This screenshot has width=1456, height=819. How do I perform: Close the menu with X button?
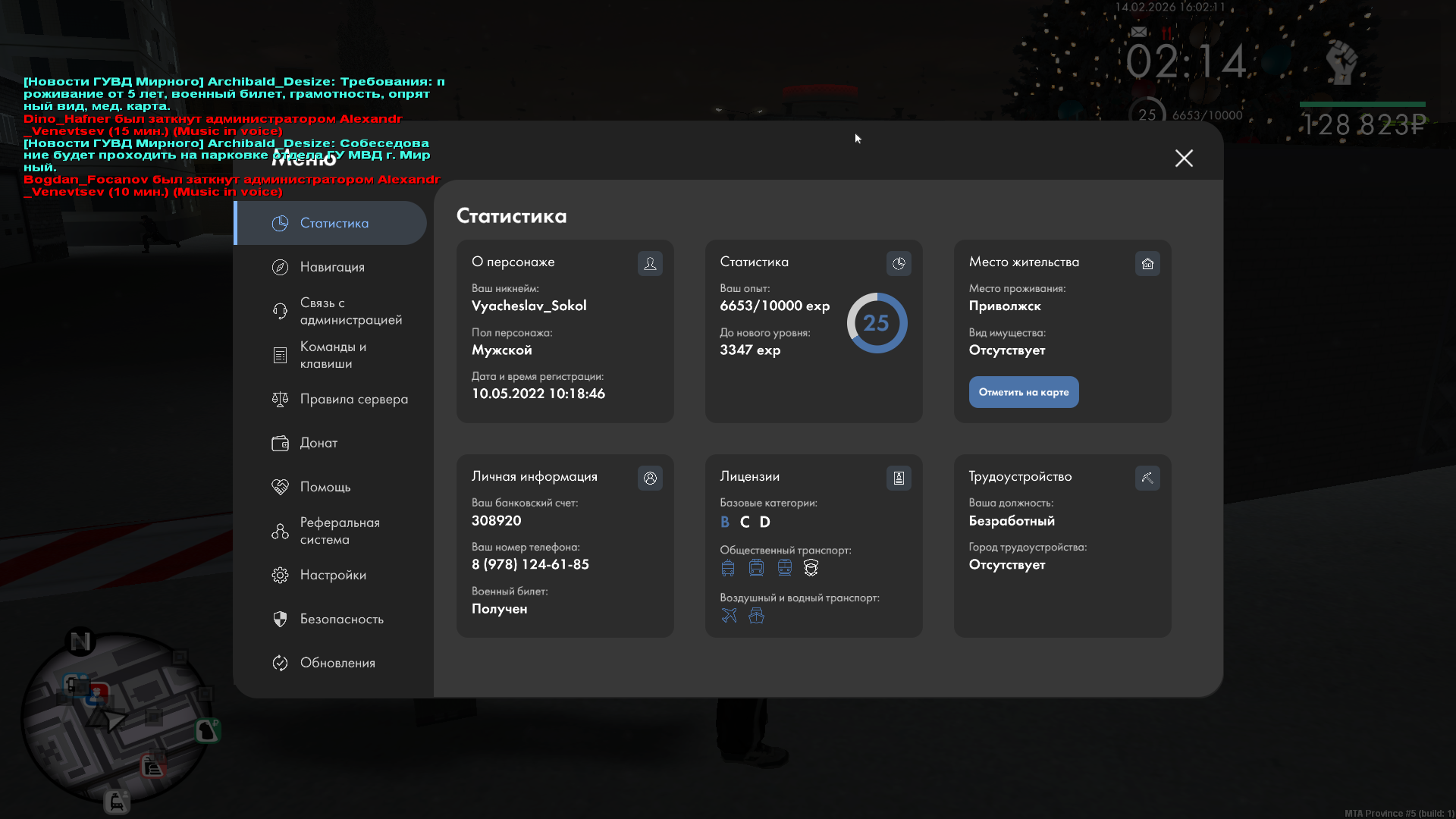[x=1184, y=158]
